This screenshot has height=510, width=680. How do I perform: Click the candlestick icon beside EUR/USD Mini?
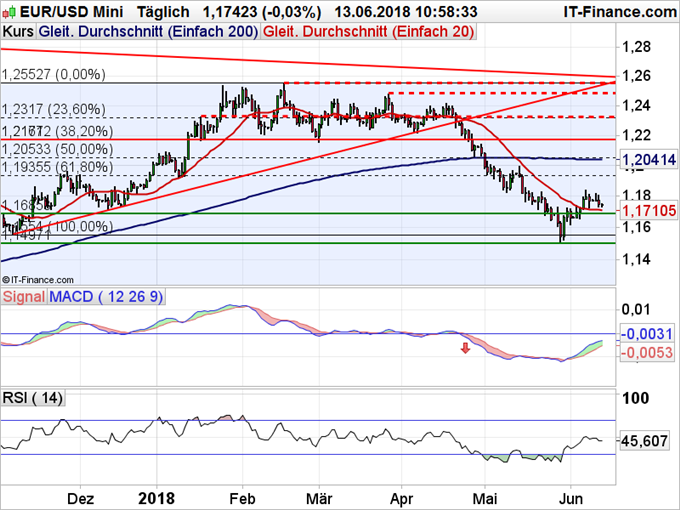pyautogui.click(x=10, y=13)
